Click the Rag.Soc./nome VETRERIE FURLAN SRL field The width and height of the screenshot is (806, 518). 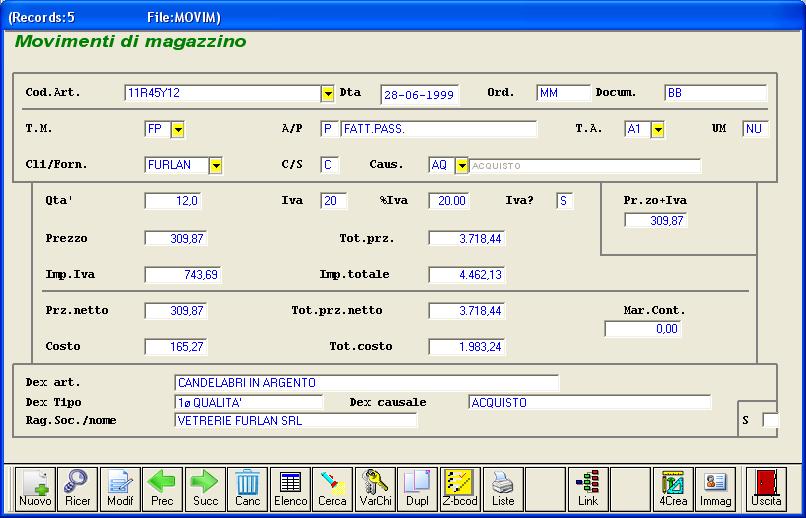click(296, 421)
